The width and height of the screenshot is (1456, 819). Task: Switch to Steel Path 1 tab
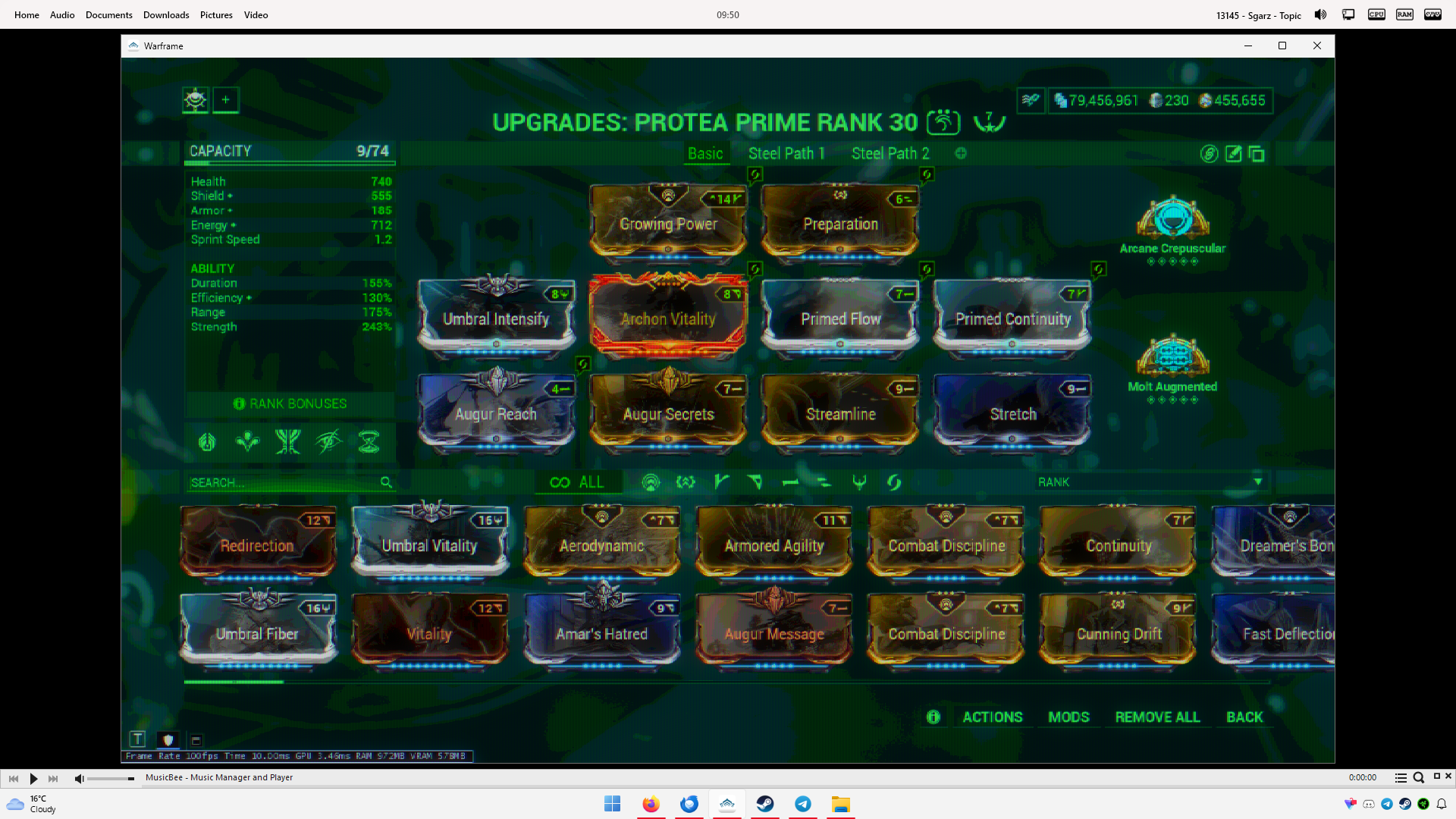pyautogui.click(x=786, y=153)
